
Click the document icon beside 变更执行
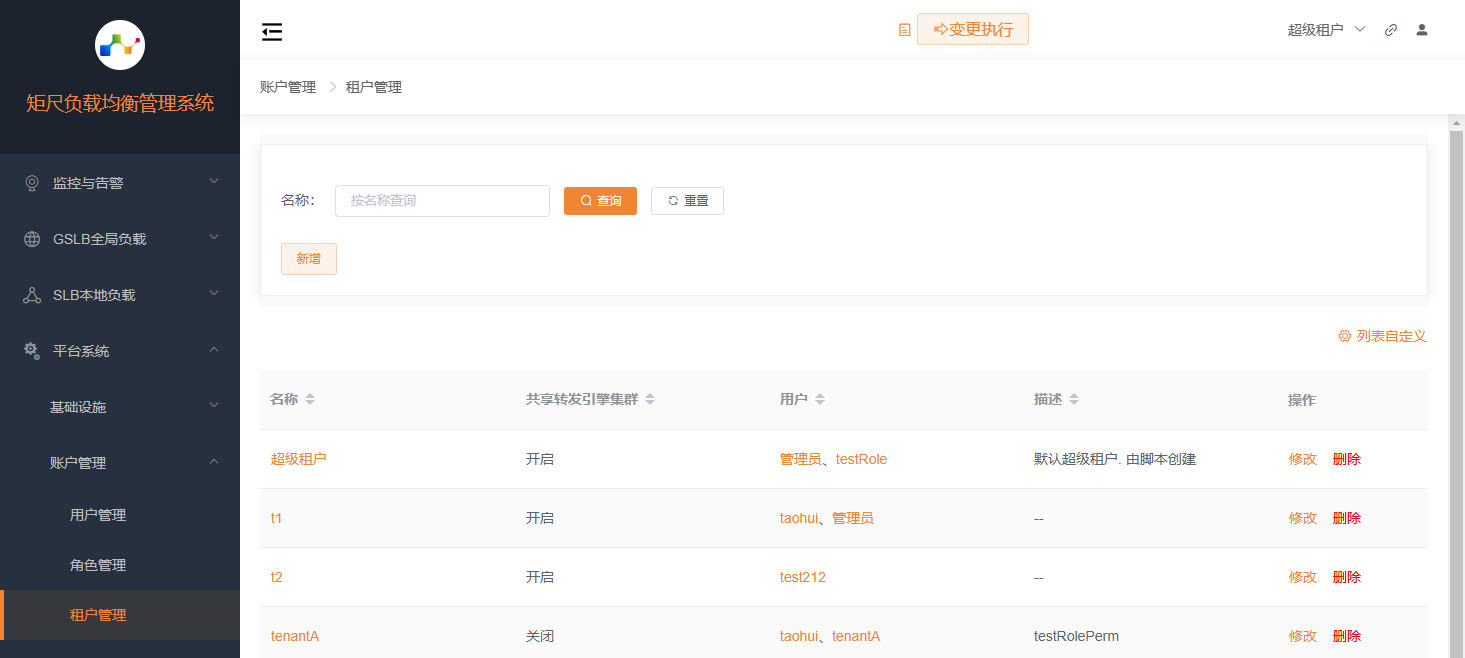[904, 30]
